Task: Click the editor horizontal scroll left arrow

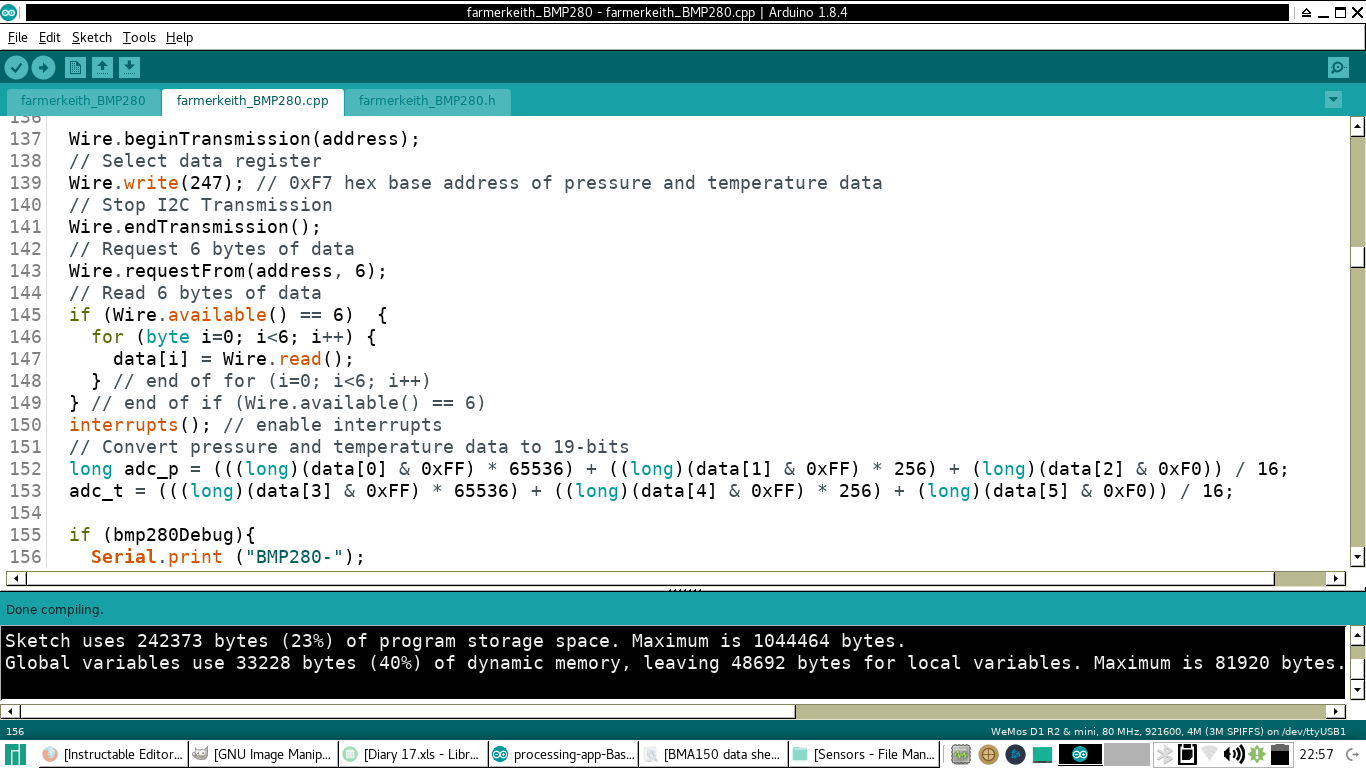Action: coord(15,578)
